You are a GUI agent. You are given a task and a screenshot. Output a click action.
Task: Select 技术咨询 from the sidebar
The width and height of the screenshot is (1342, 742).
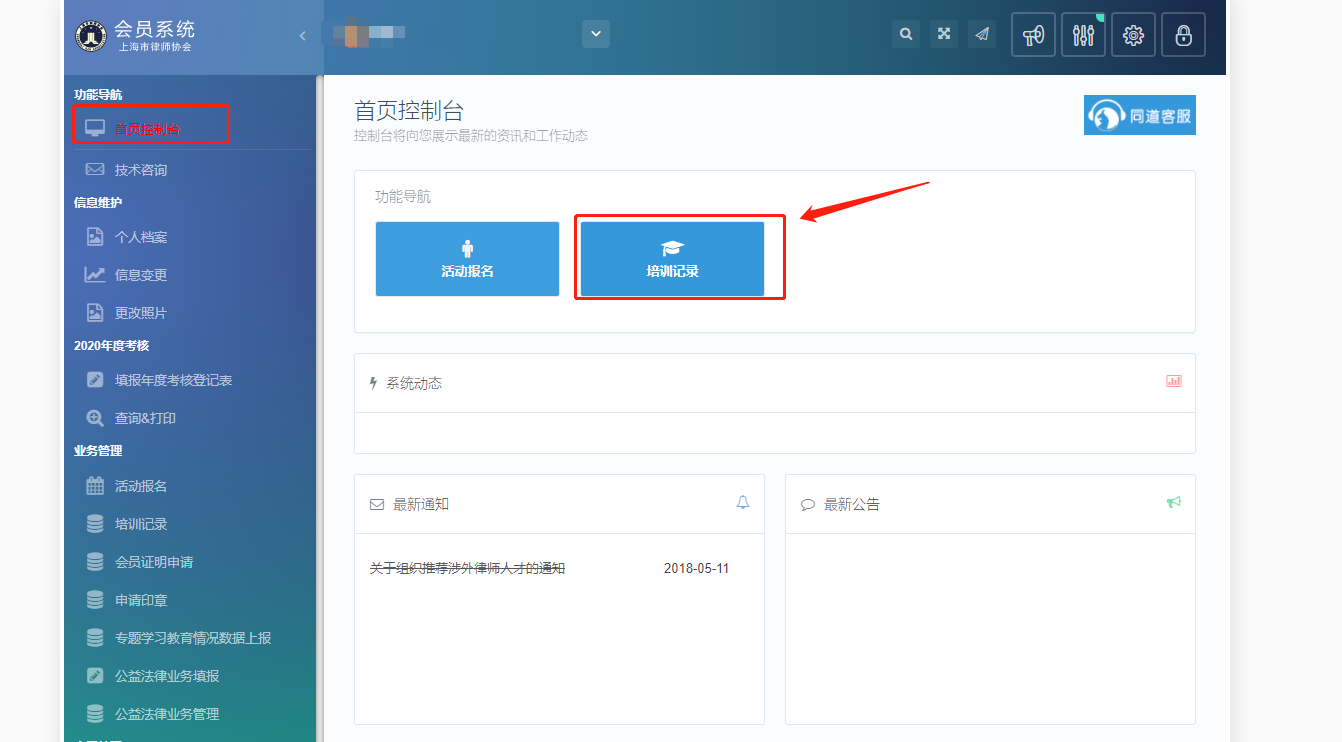[141, 170]
